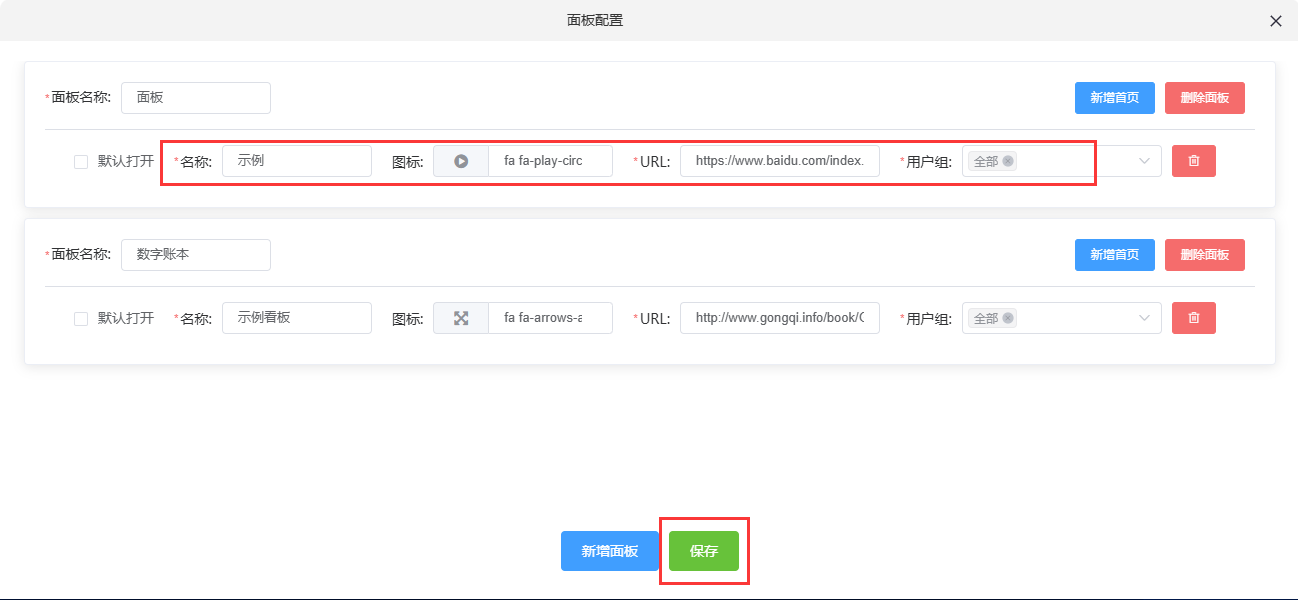Click 新增首页 in the 数字账本 panel

1114,255
